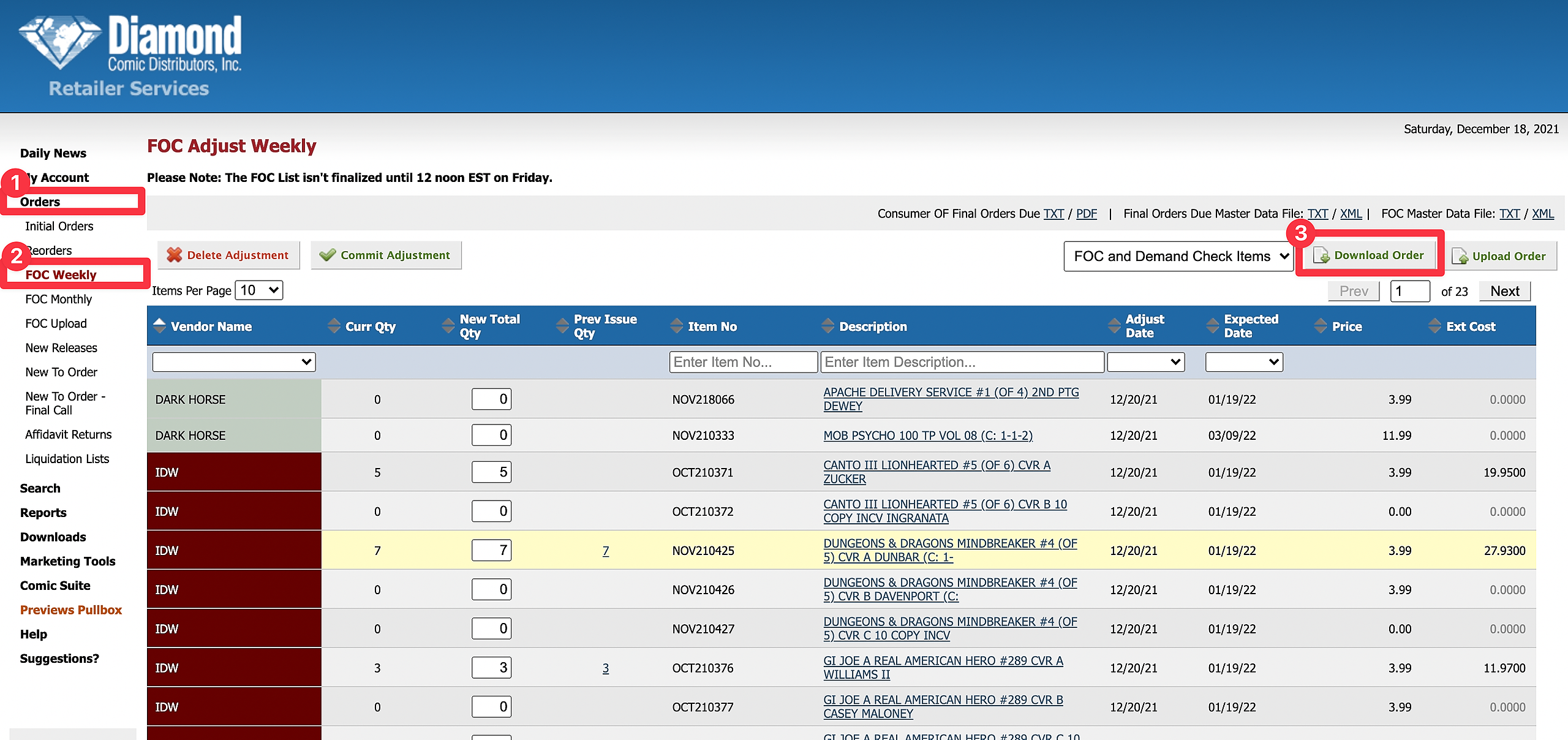The height and width of the screenshot is (740, 1568).
Task: Open the Items Per Page dropdown
Action: 260,290
